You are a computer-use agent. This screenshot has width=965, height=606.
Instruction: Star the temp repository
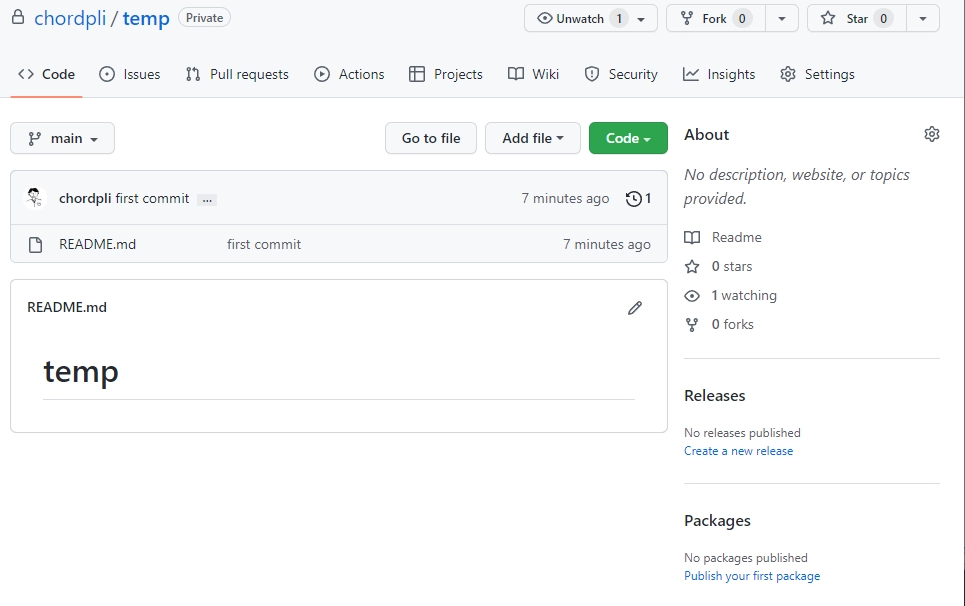pos(857,18)
